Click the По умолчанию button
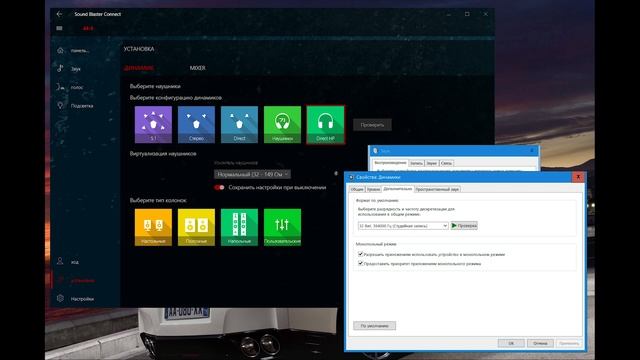The width and height of the screenshot is (640, 360). (x=374, y=326)
